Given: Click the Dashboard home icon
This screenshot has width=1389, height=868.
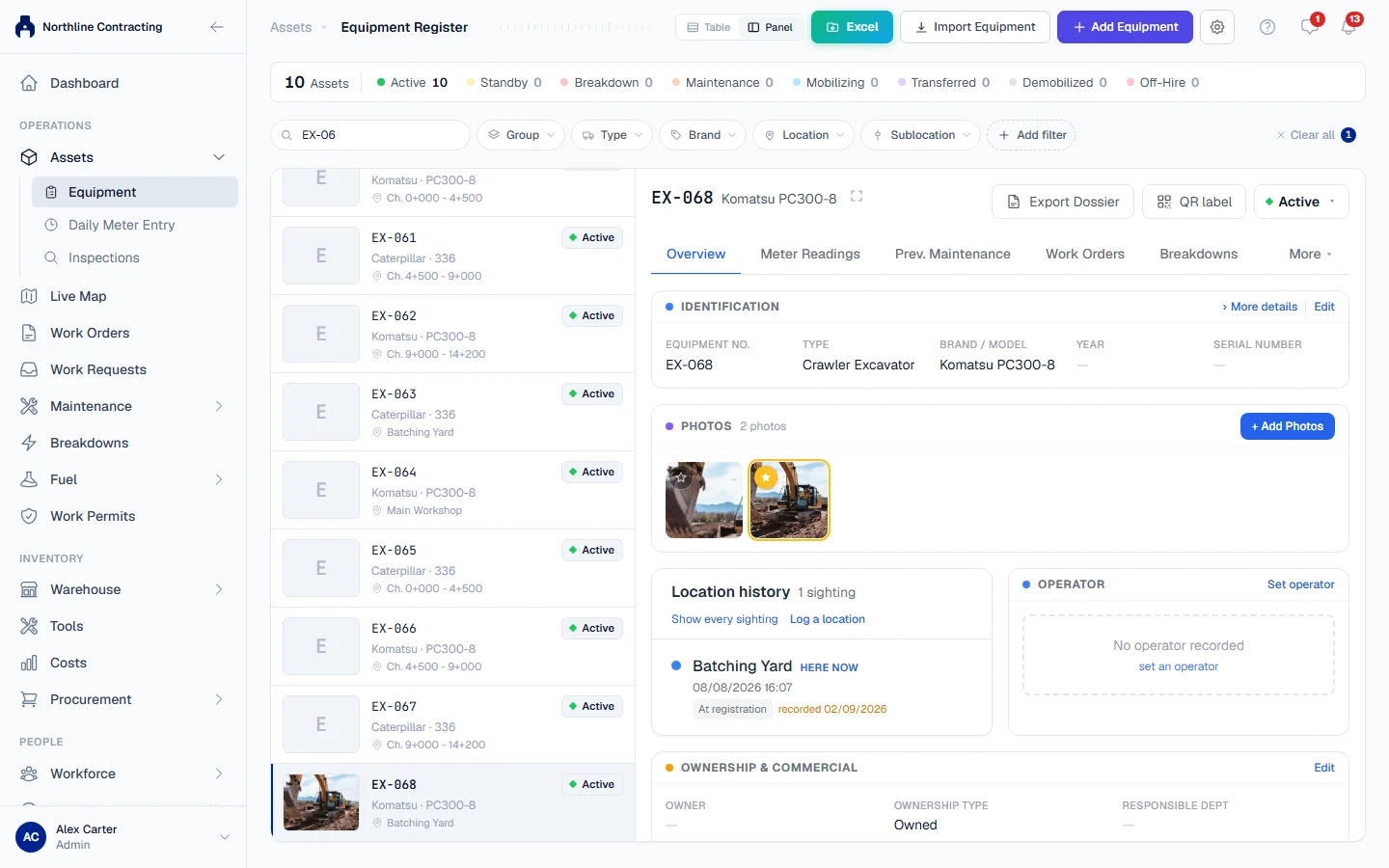Looking at the screenshot, I should point(29,83).
